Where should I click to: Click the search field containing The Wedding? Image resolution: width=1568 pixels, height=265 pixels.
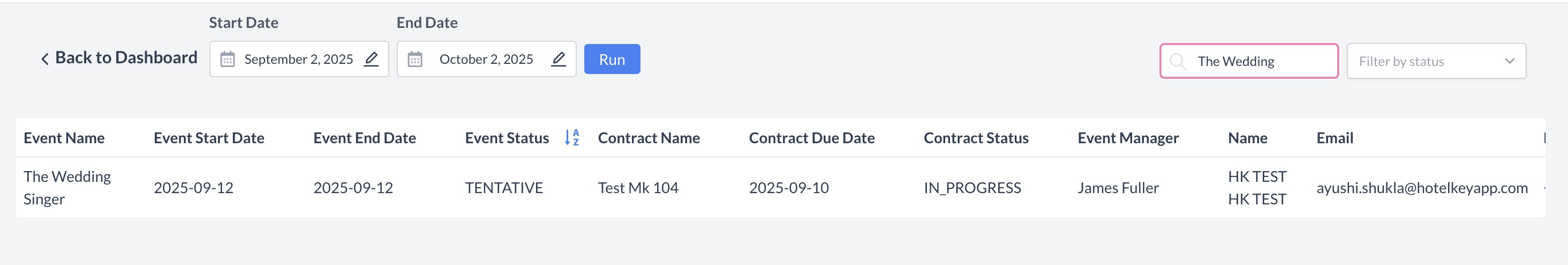pyautogui.click(x=1260, y=62)
